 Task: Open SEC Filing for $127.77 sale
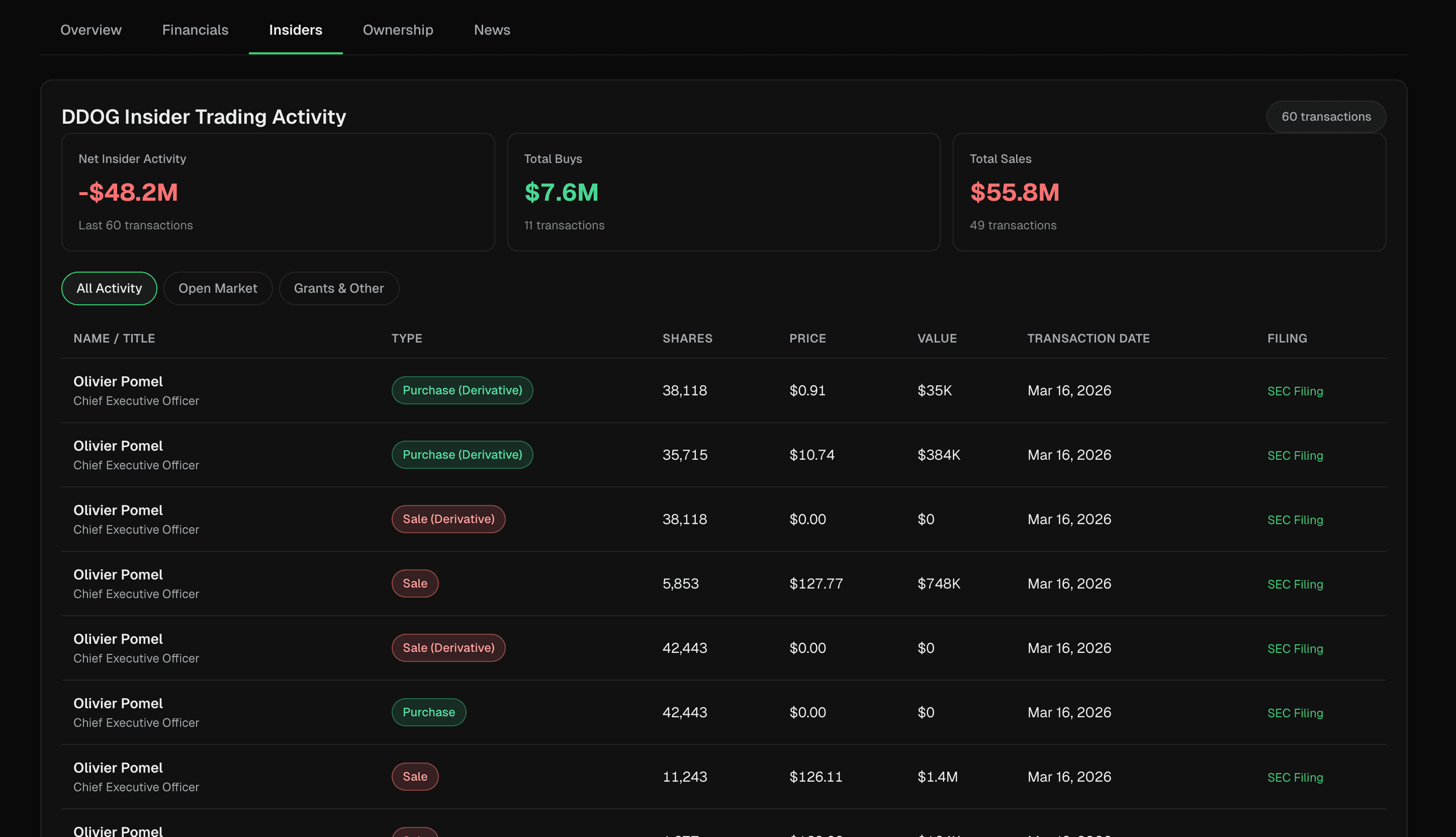(1295, 584)
